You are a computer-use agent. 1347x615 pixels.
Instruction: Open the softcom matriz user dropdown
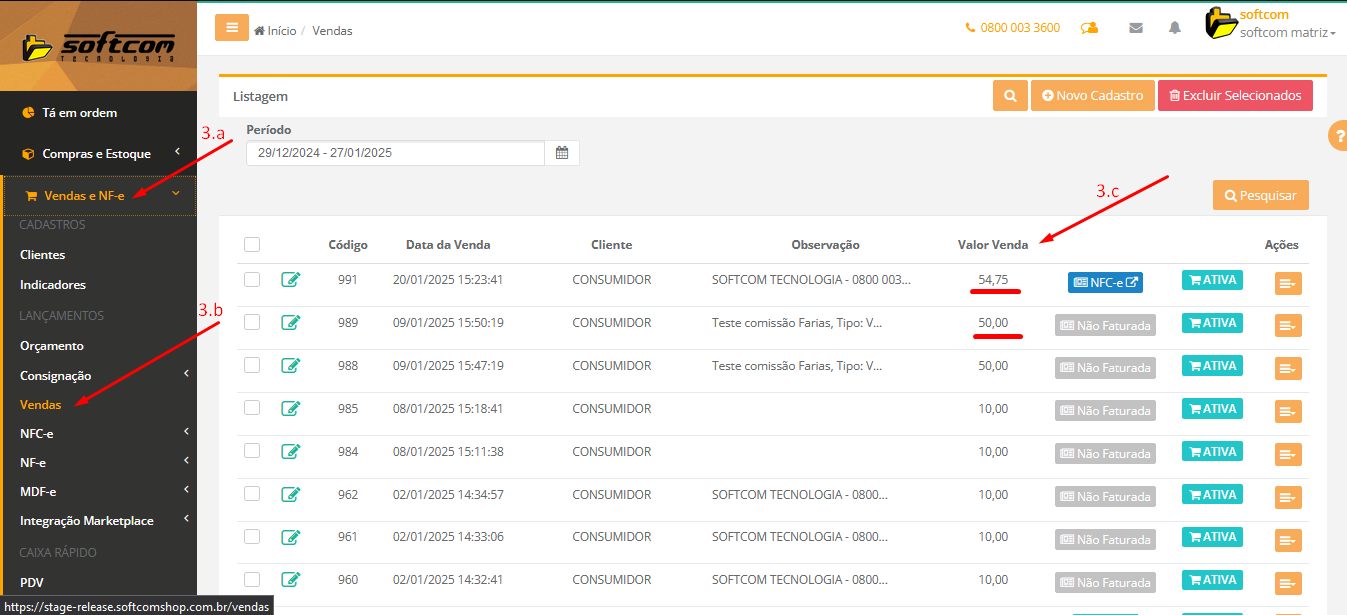pyautogui.click(x=1286, y=33)
